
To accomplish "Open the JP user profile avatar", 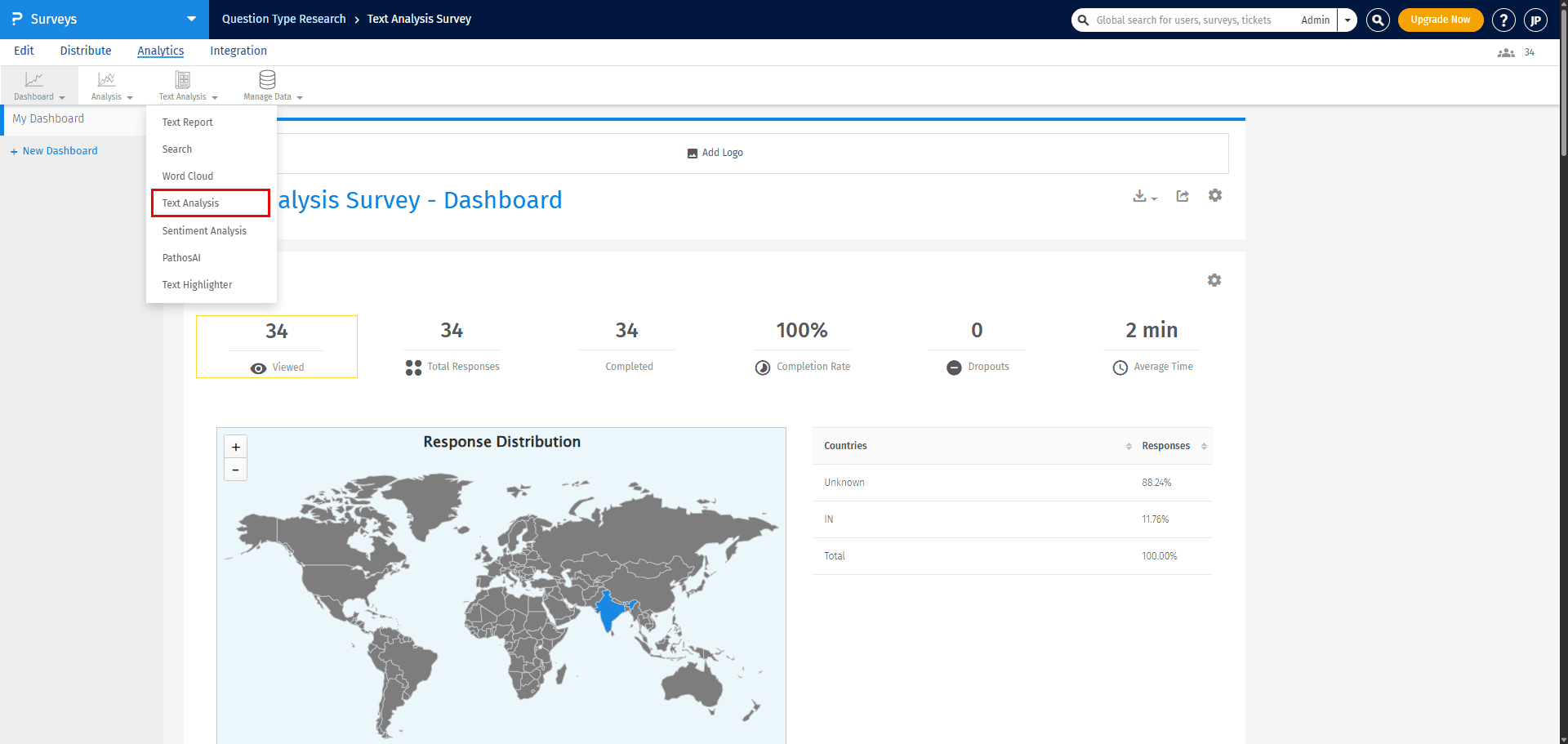I will 1535,20.
